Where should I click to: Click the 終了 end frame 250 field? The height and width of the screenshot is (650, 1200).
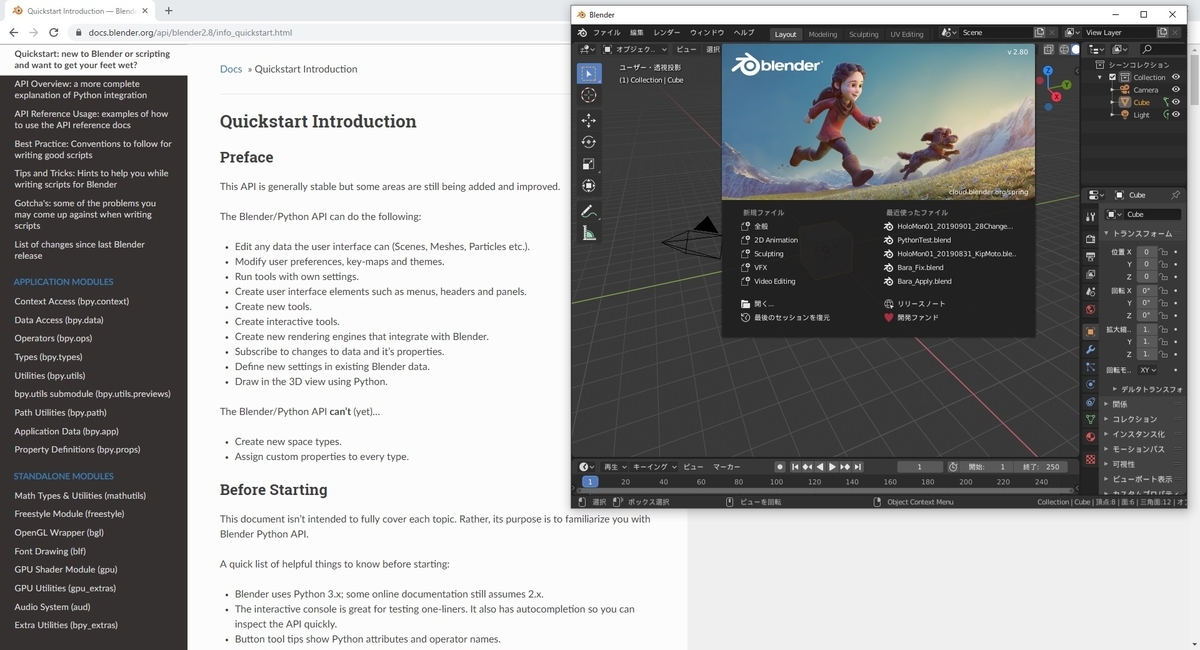[1041, 467]
